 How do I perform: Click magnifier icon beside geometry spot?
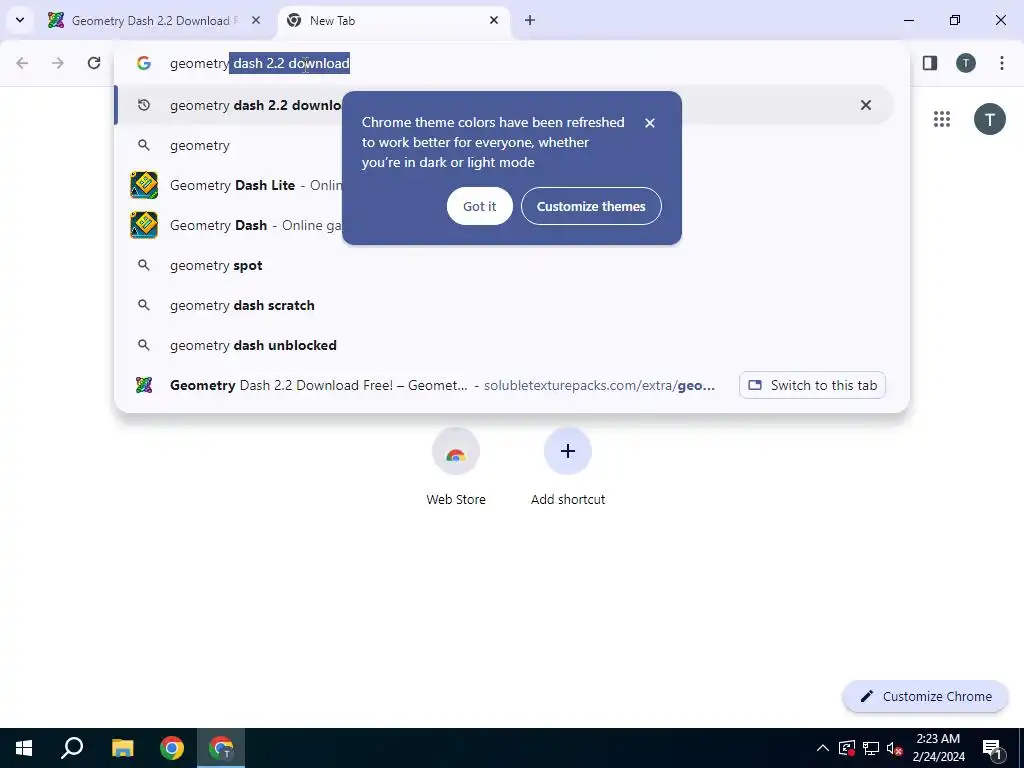[144, 265]
